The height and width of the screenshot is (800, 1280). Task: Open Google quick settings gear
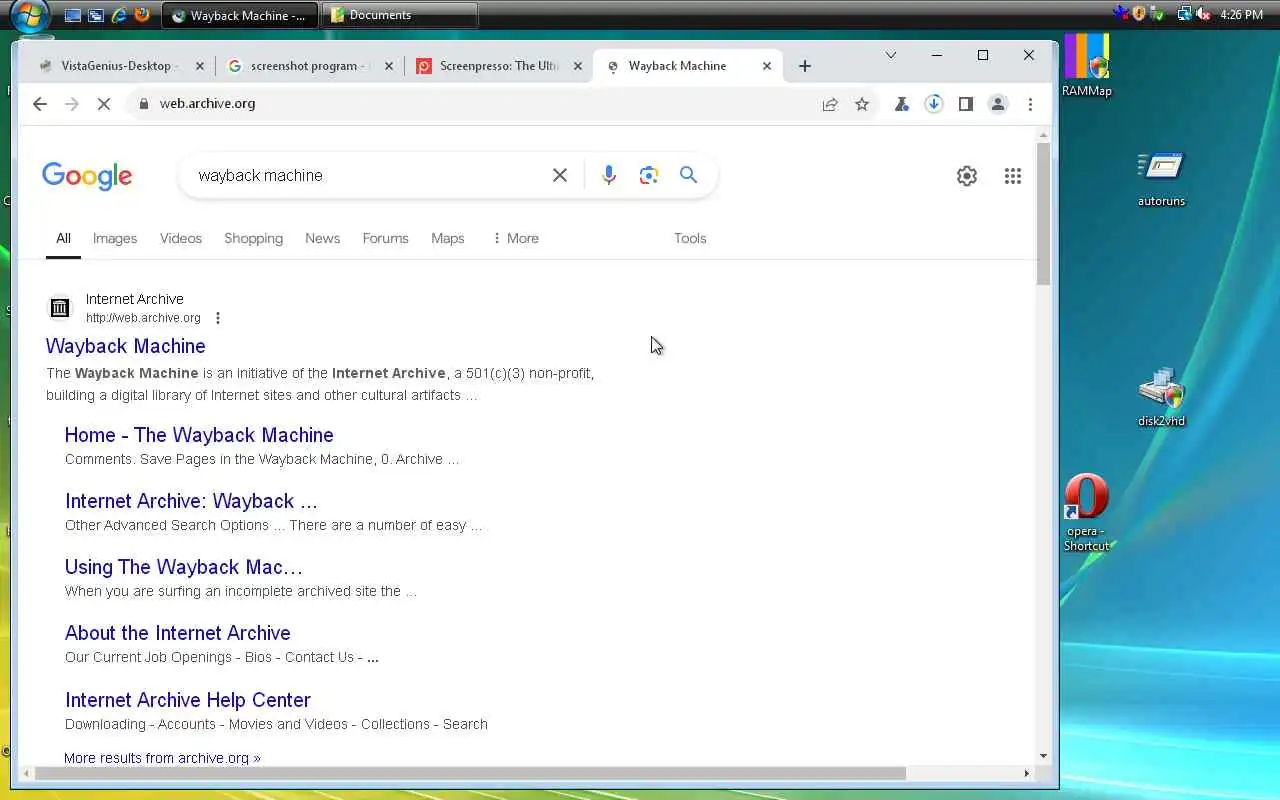coord(966,176)
